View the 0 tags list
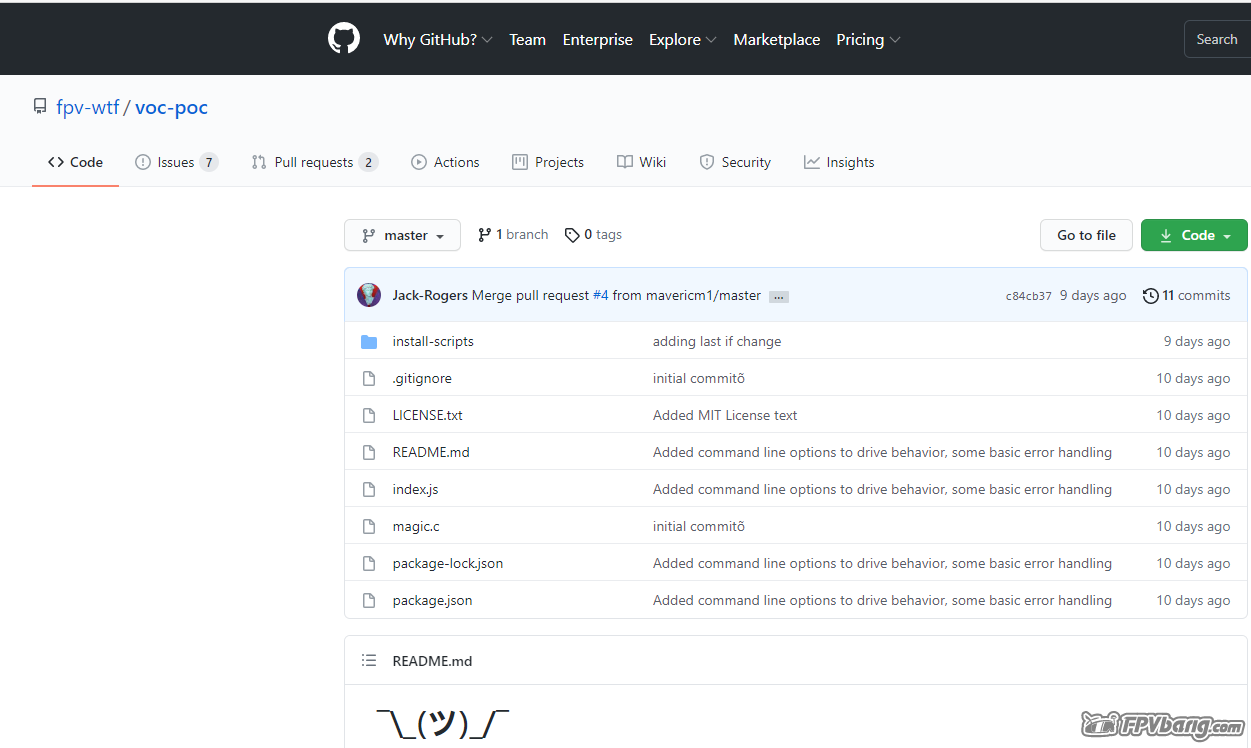This screenshot has height=748, width=1251. 593,235
